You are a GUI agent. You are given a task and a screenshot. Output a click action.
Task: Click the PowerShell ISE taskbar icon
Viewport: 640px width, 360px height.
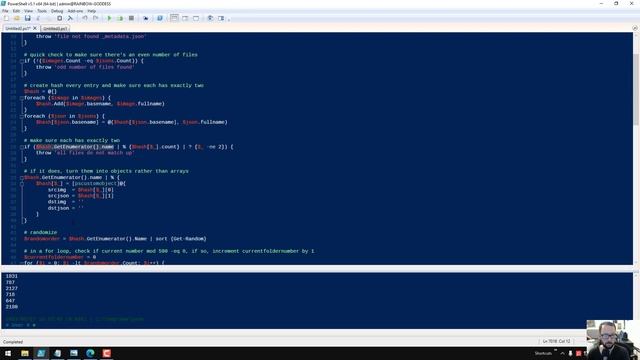(x=41, y=353)
